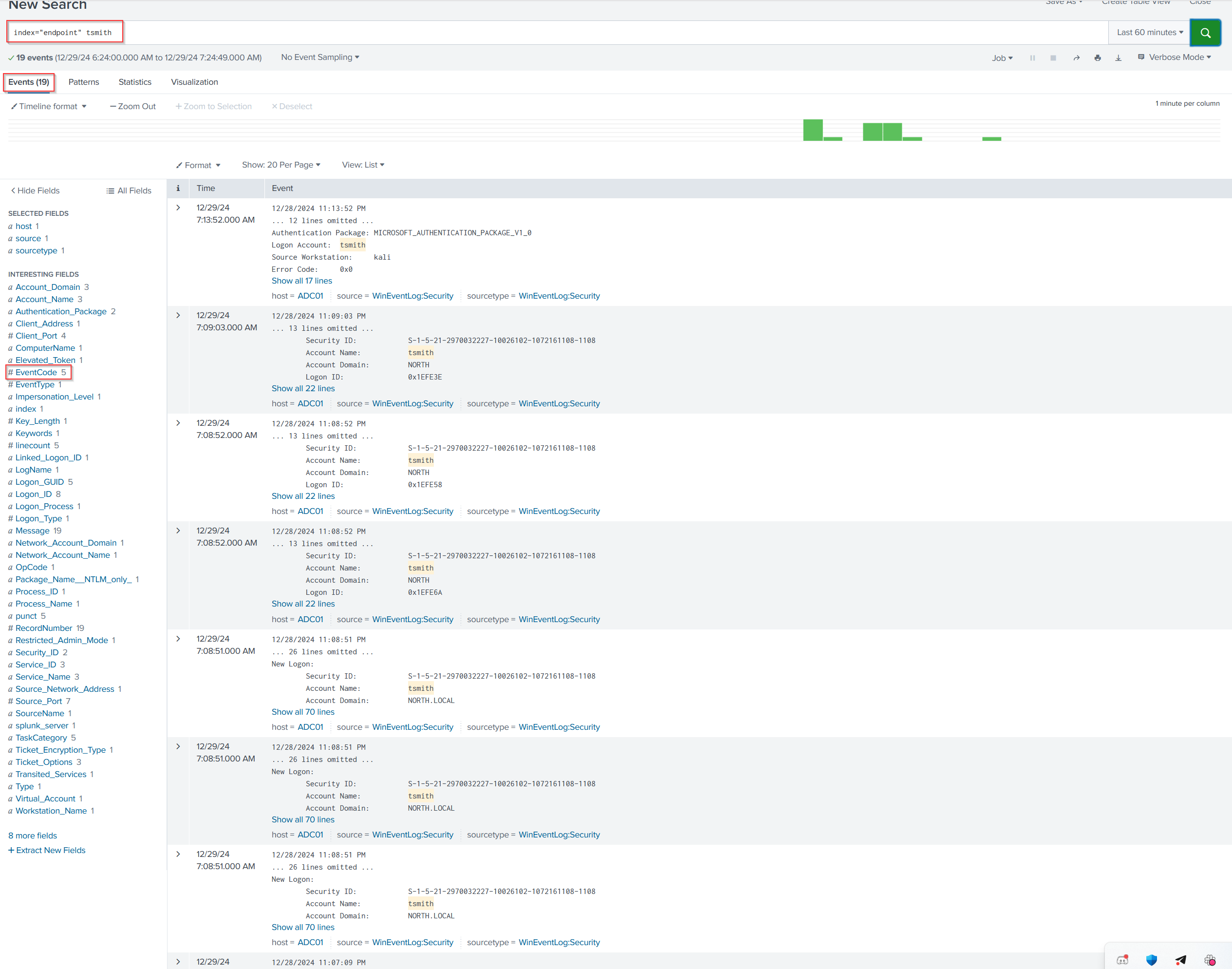Viewport: 1232px width, 969px height.
Task: Open the Service_Name field
Action: click(x=42, y=677)
